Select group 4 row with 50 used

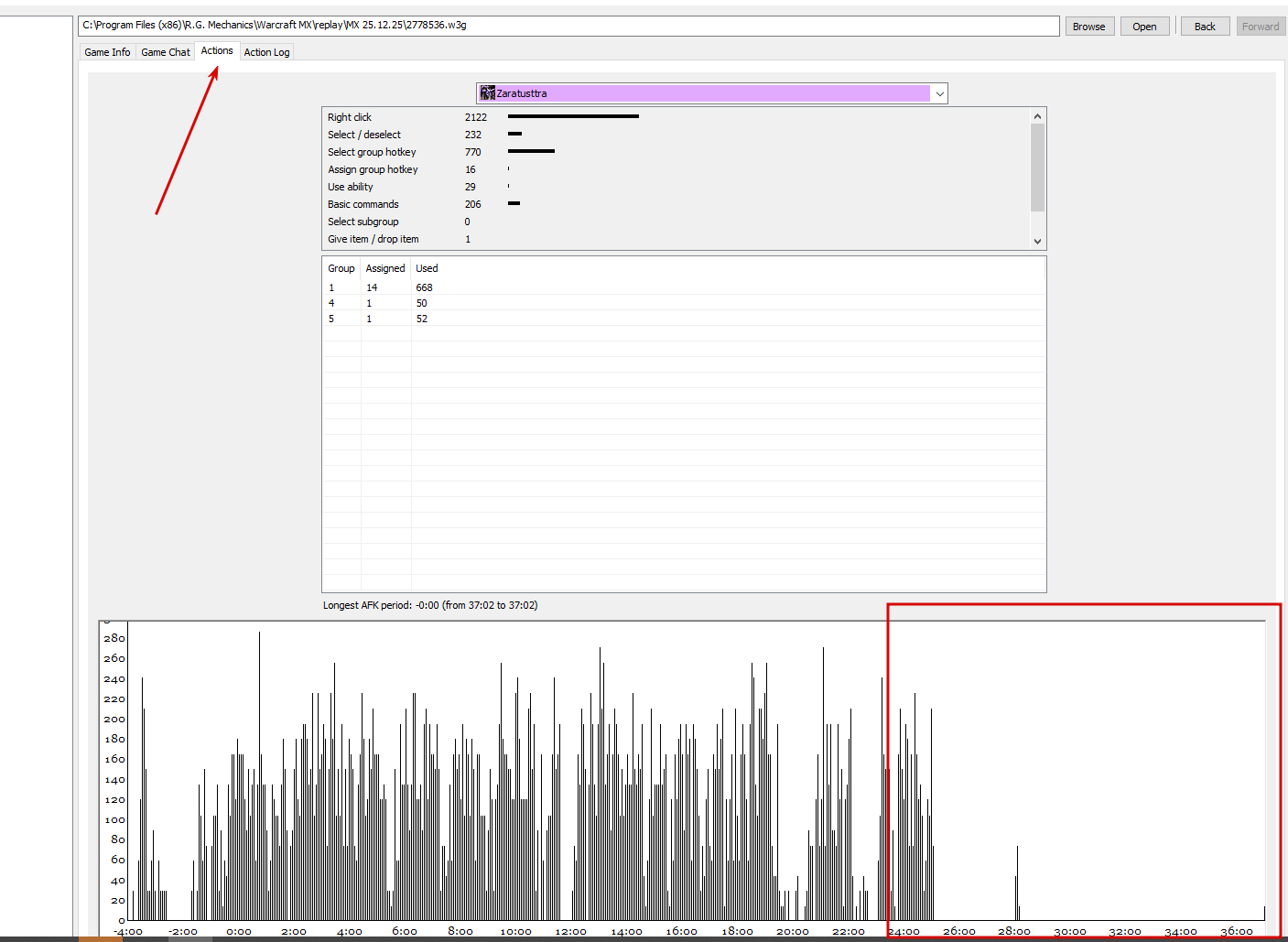click(x=684, y=303)
